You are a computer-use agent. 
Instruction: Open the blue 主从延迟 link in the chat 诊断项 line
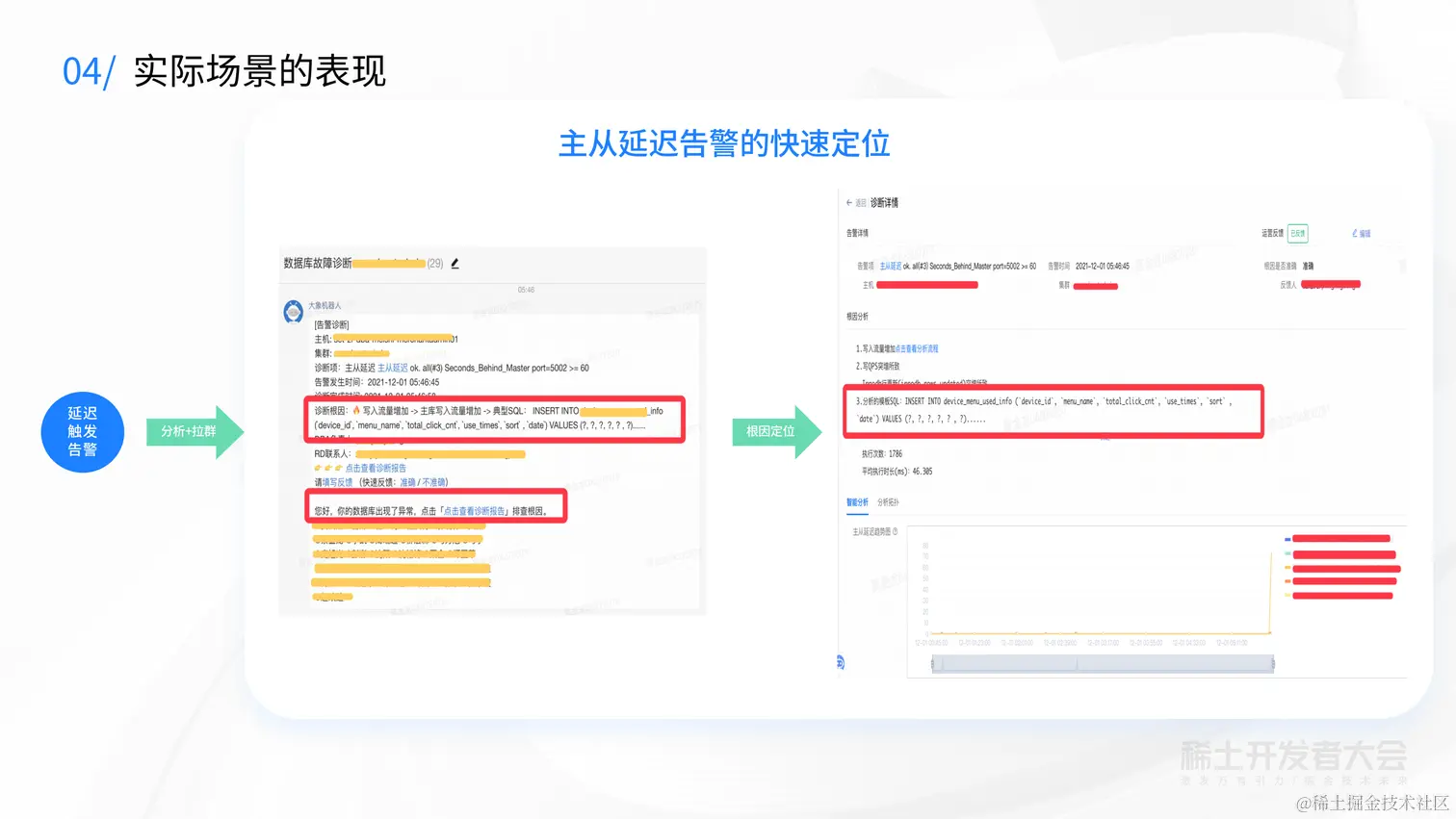pyautogui.click(x=392, y=369)
